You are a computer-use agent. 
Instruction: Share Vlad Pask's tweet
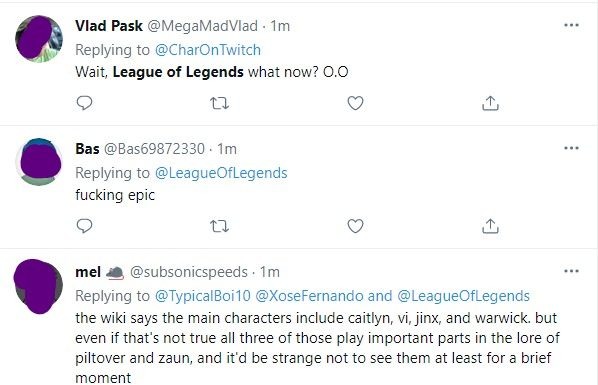pyautogui.click(x=490, y=103)
